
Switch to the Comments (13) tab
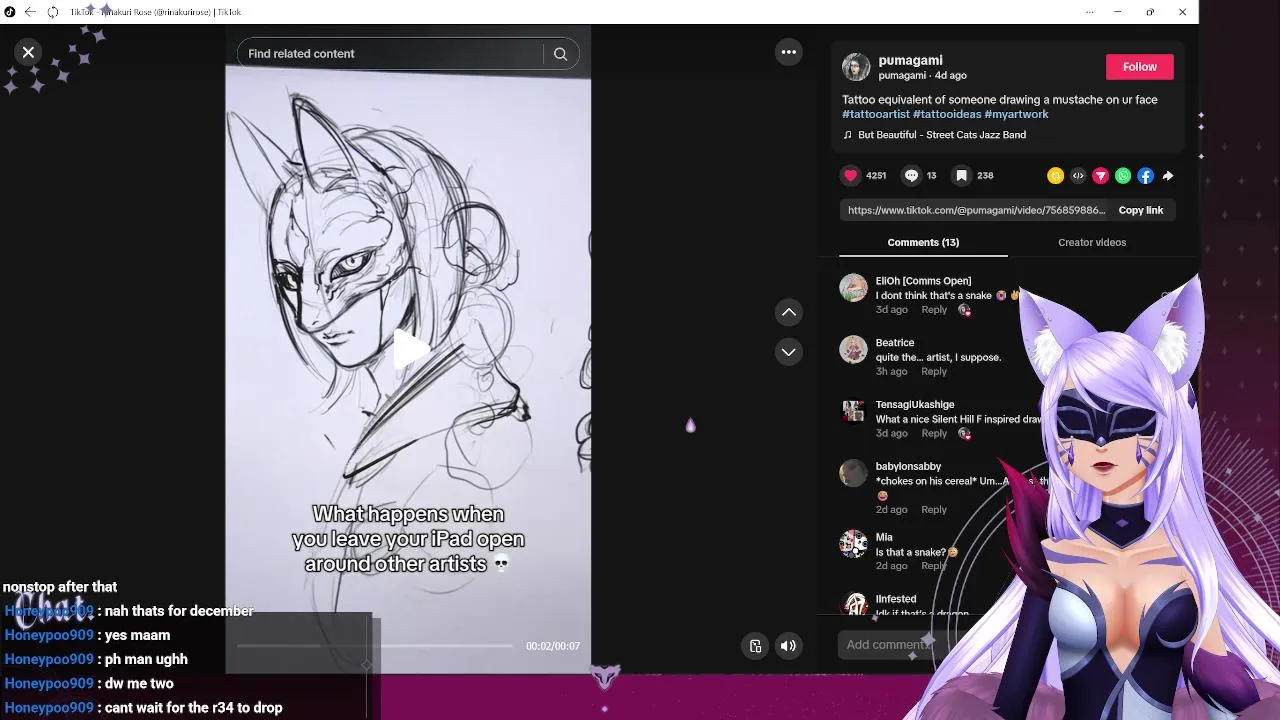pos(923,242)
